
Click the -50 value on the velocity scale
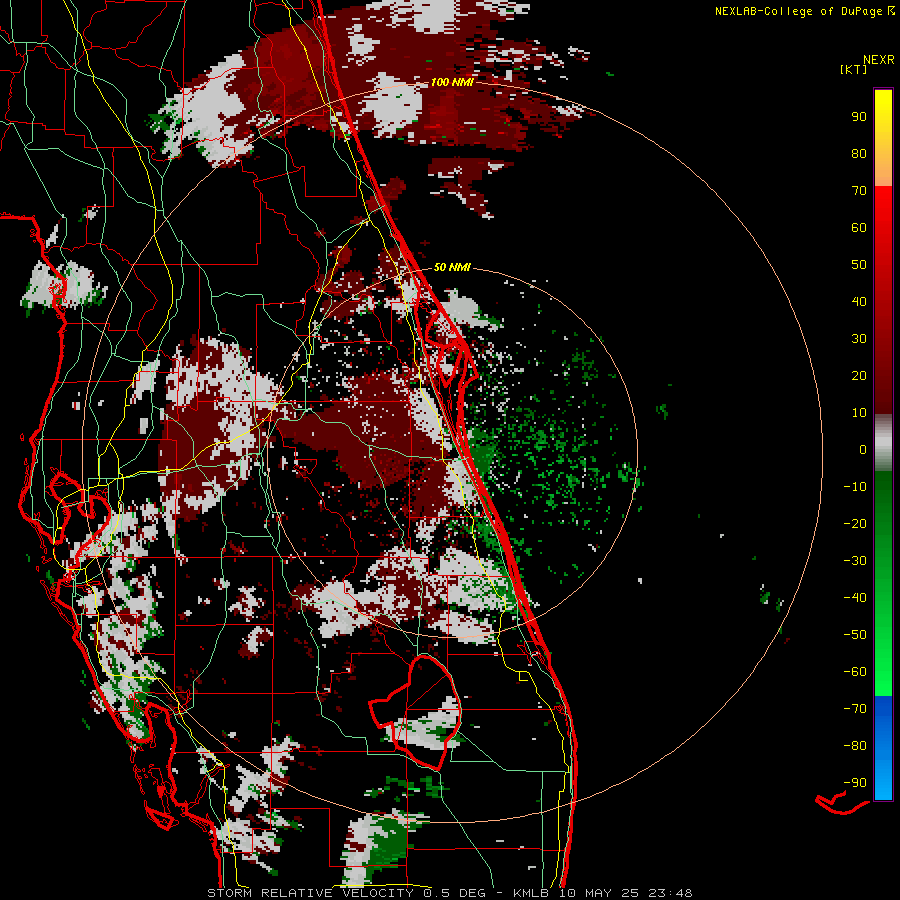tap(855, 635)
